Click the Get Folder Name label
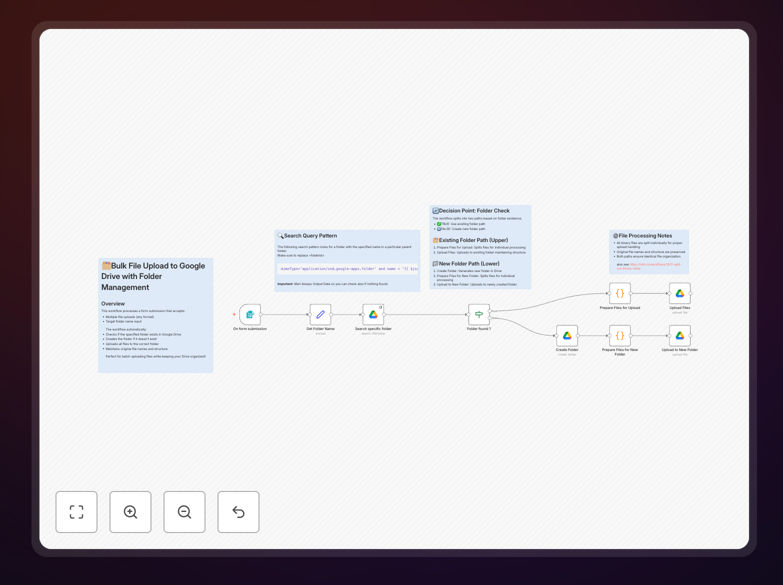 coord(320,329)
